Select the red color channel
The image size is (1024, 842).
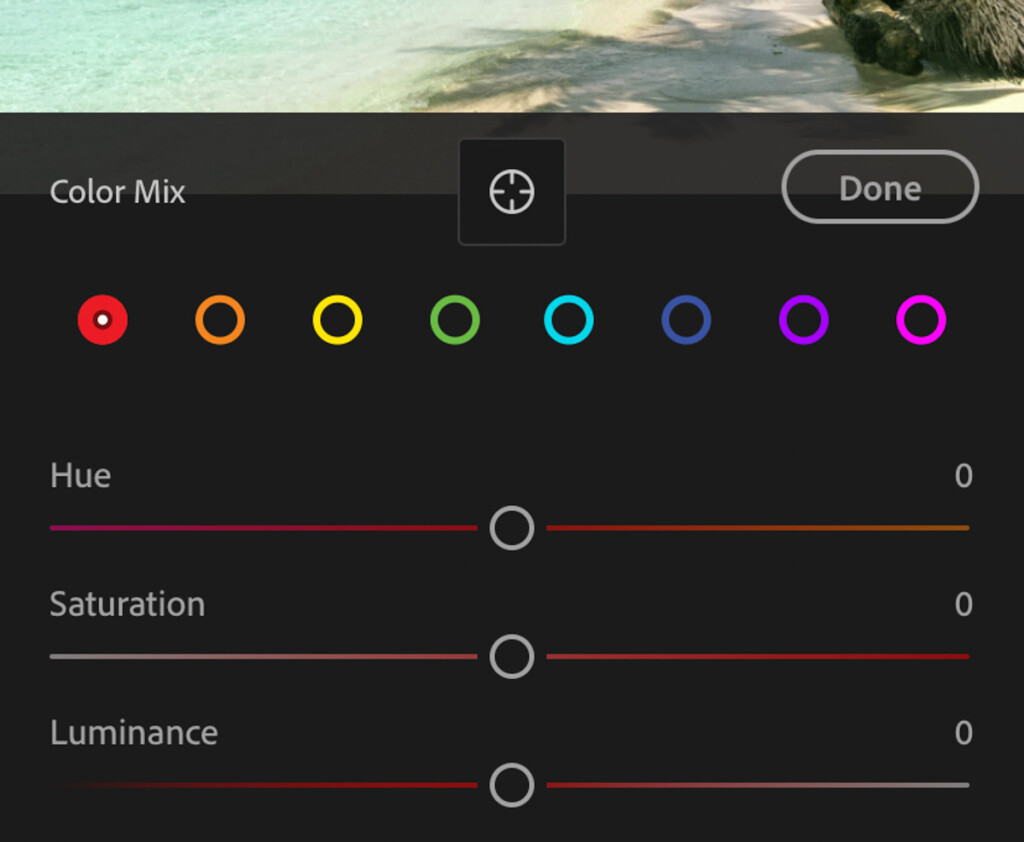tap(103, 319)
